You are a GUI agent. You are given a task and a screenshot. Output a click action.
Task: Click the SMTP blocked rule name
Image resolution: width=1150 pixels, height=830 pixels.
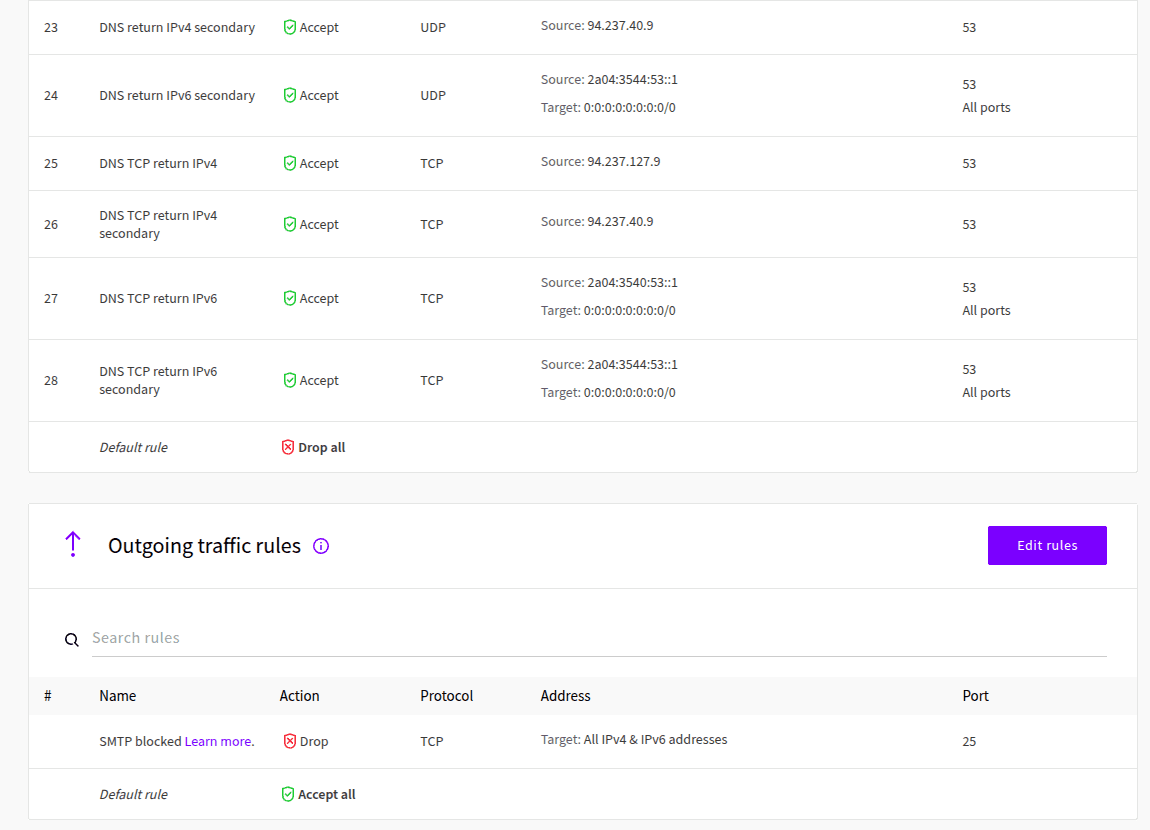[x=140, y=741]
